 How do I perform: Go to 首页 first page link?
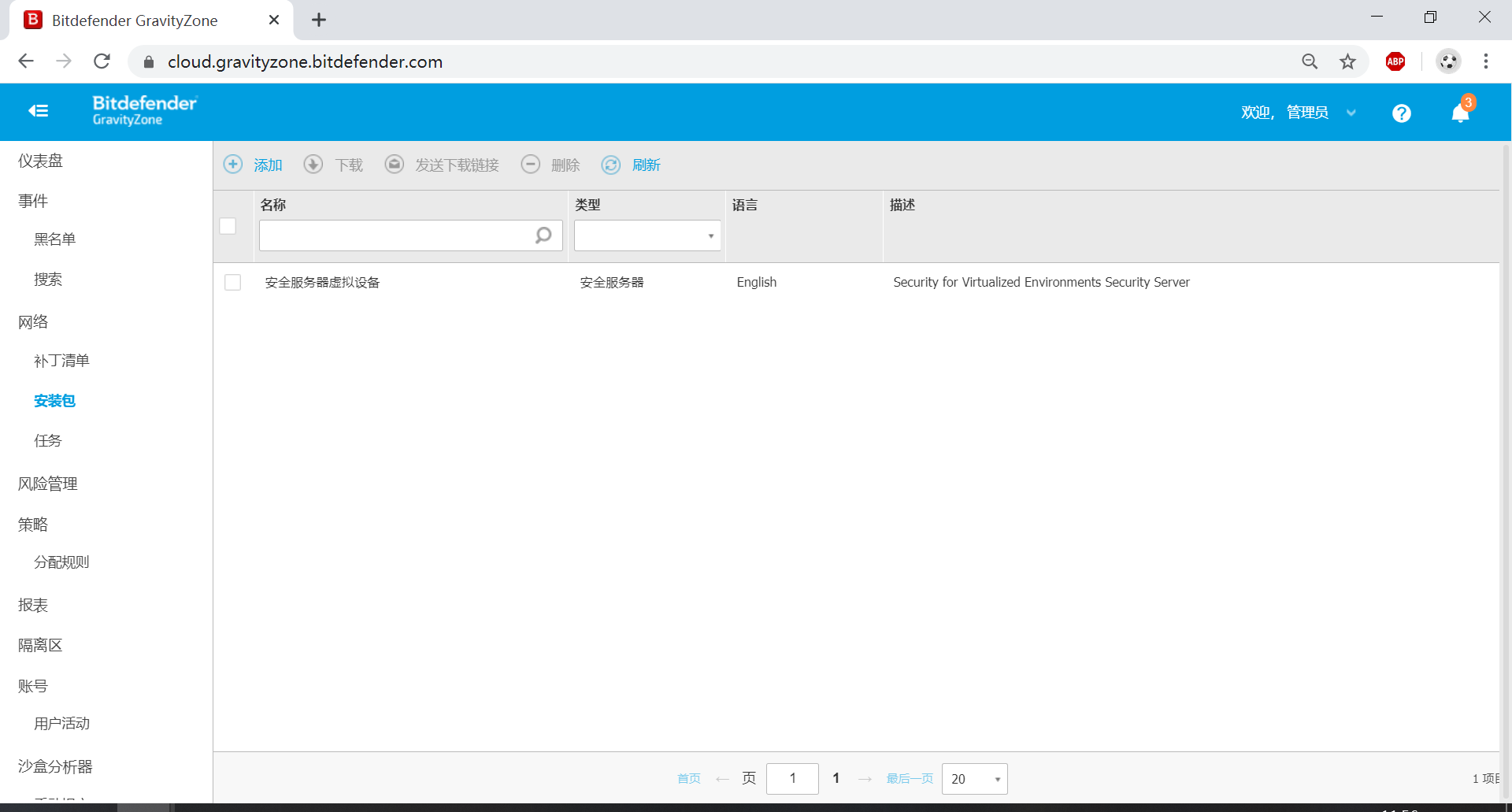pos(689,779)
